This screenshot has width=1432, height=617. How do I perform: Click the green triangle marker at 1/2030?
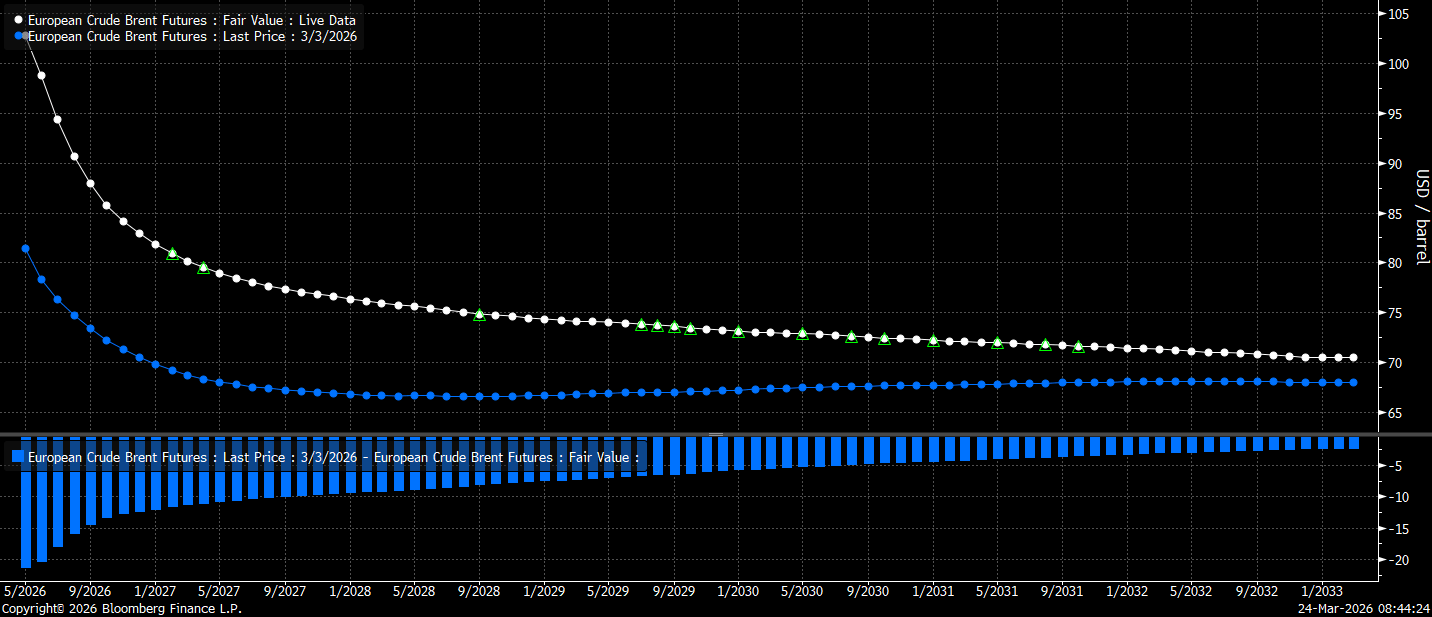pyautogui.click(x=738, y=331)
